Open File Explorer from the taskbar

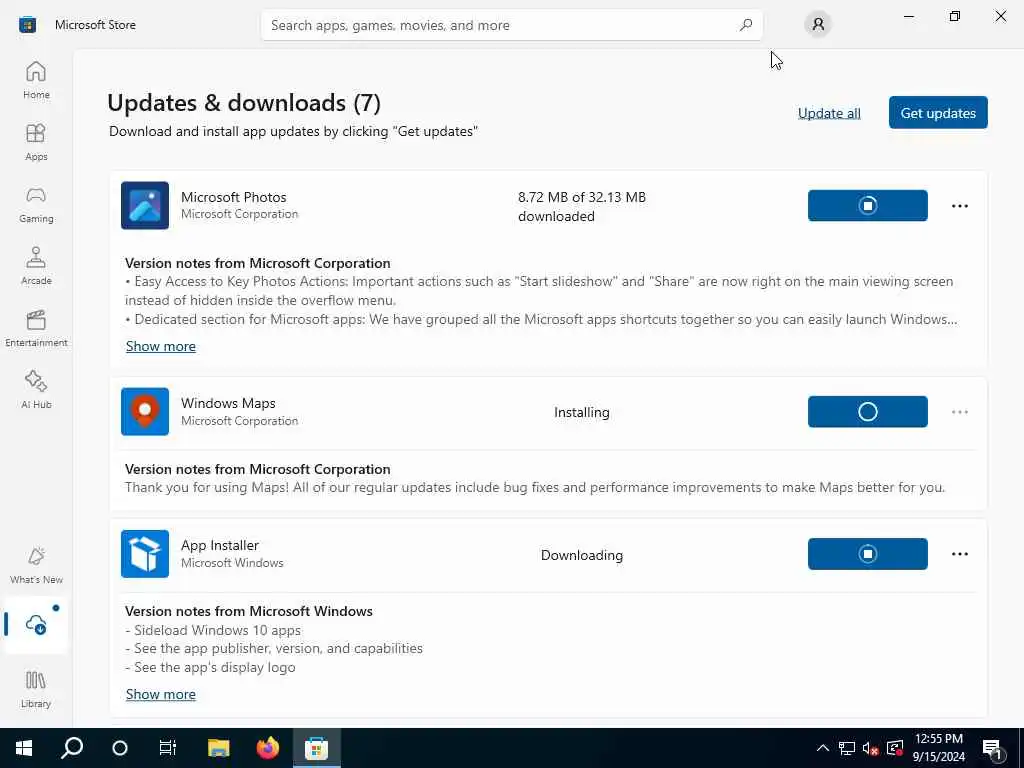click(219, 748)
